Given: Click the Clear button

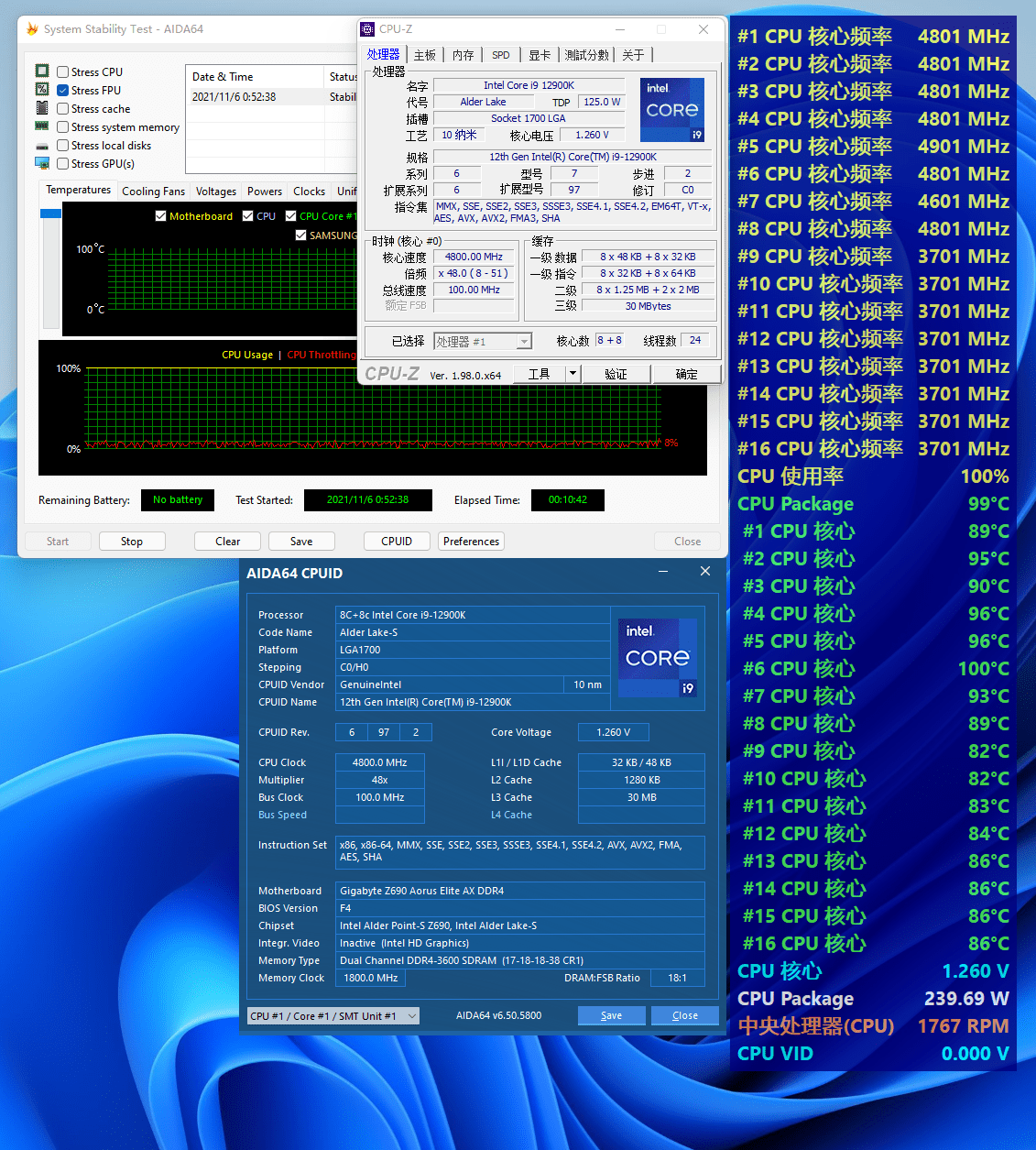Looking at the screenshot, I should (x=228, y=542).
